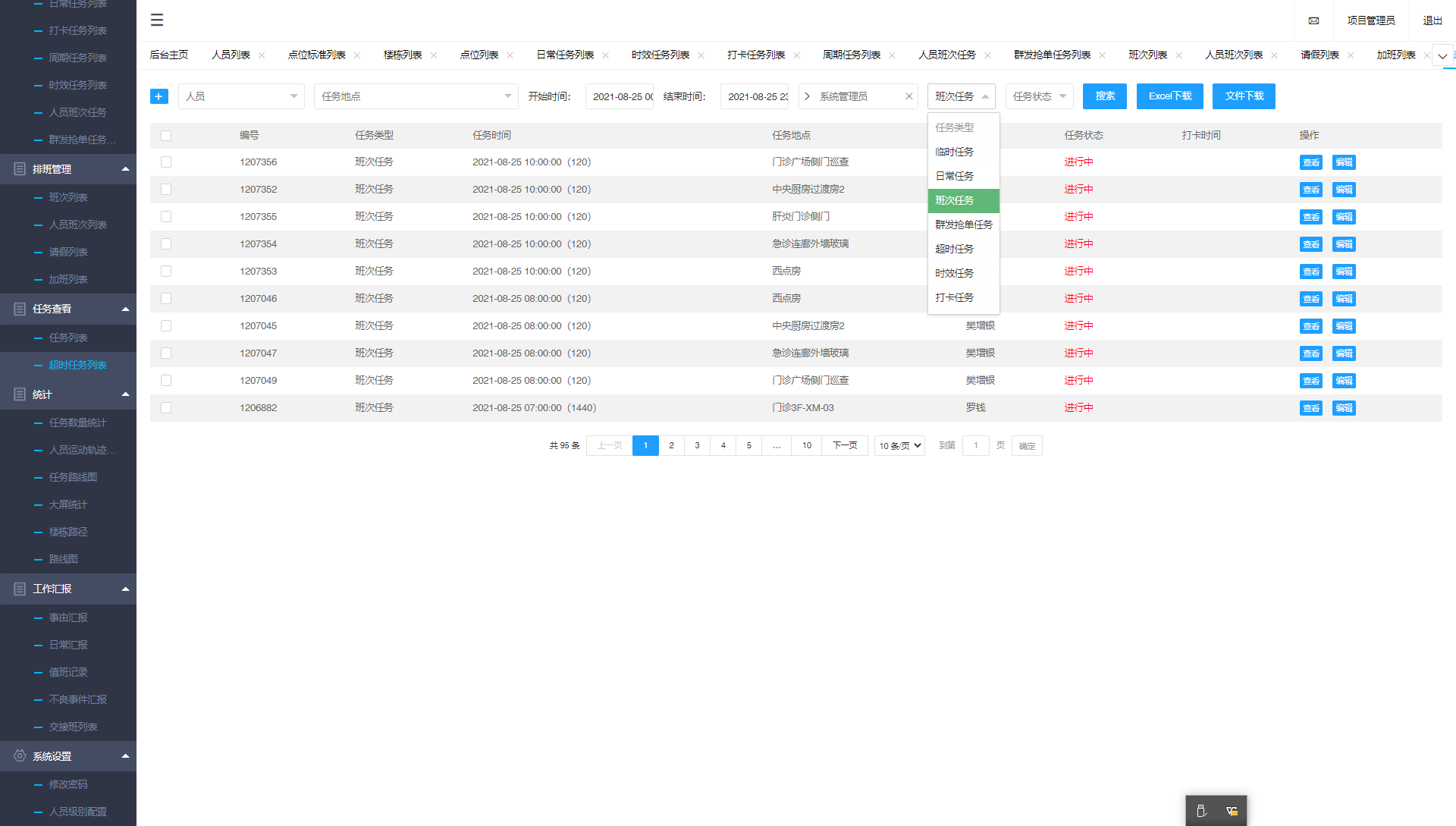Screen dimensions: 1456x826
Task: Click 退出 to log out
Action: click(x=1432, y=20)
